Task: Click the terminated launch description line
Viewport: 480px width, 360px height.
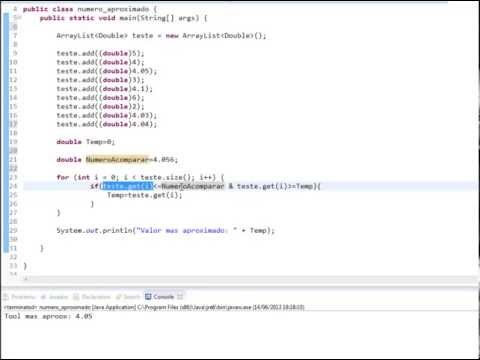Action: pos(154,307)
